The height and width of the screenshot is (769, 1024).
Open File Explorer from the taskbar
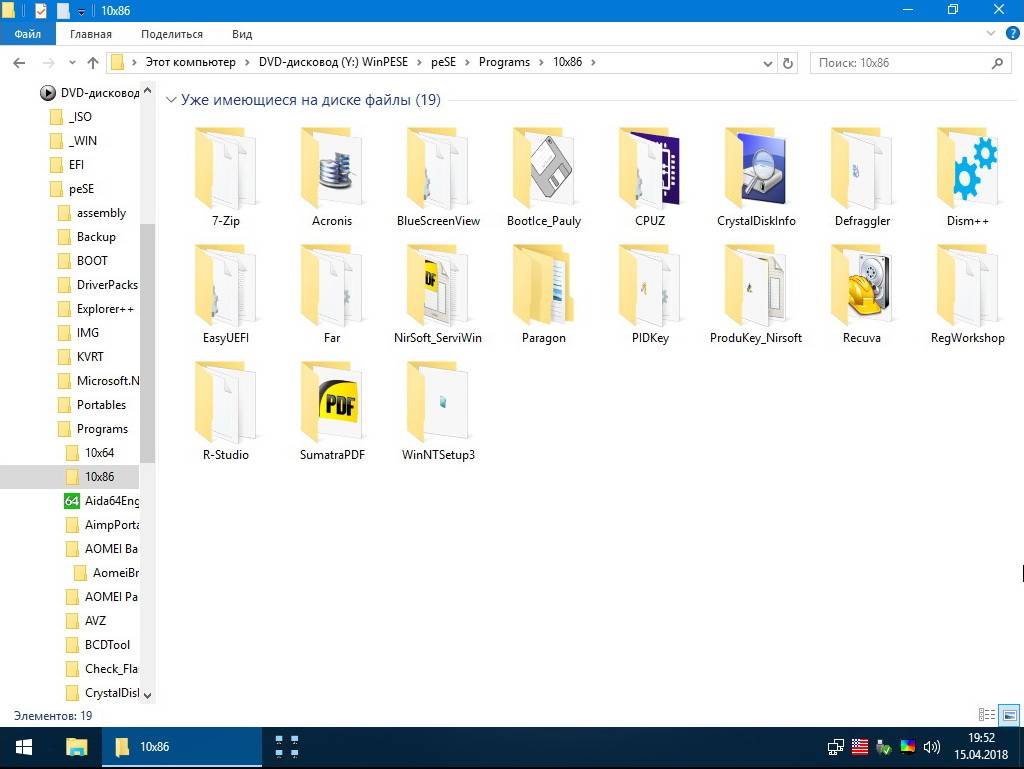(76, 747)
